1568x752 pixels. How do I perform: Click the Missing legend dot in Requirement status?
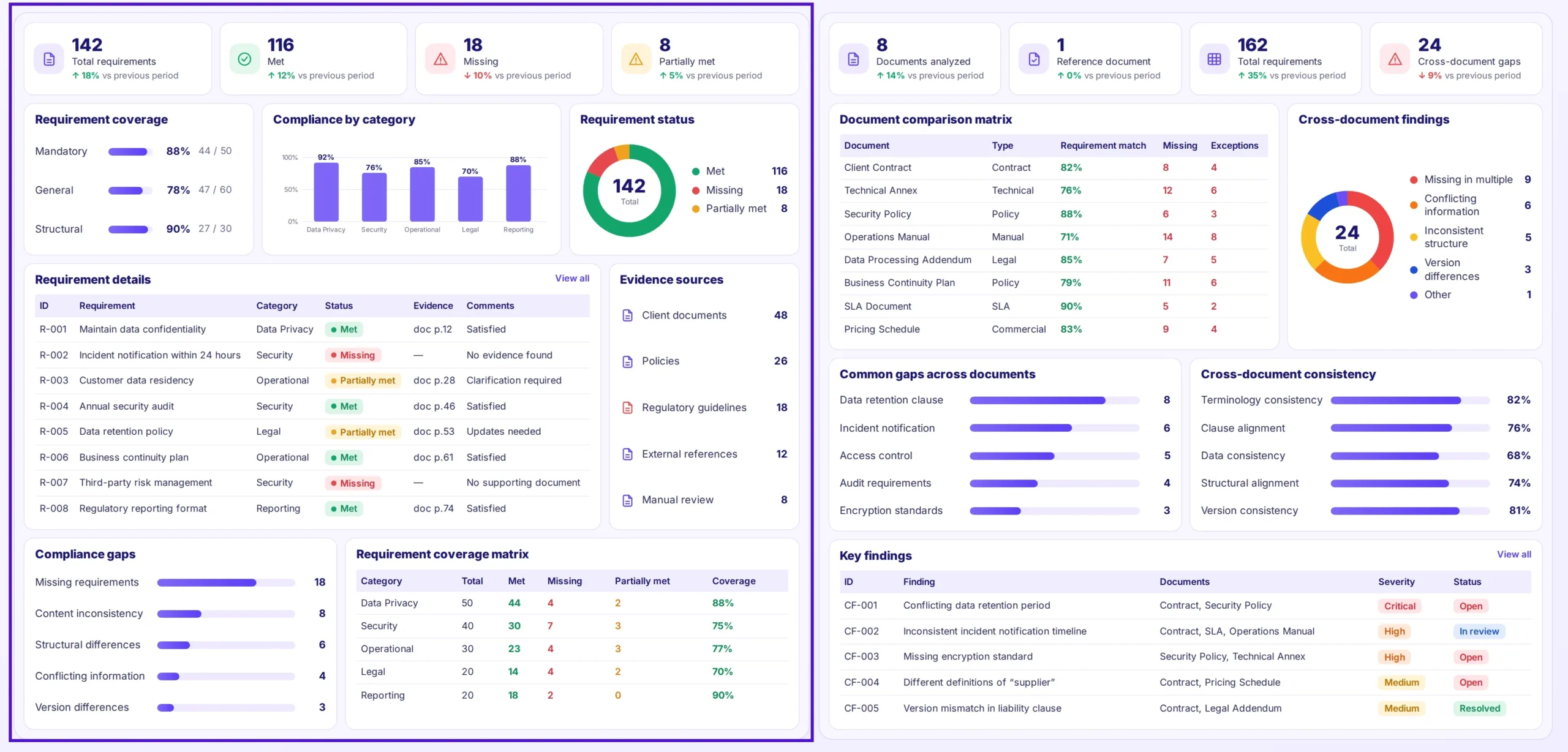coord(696,190)
